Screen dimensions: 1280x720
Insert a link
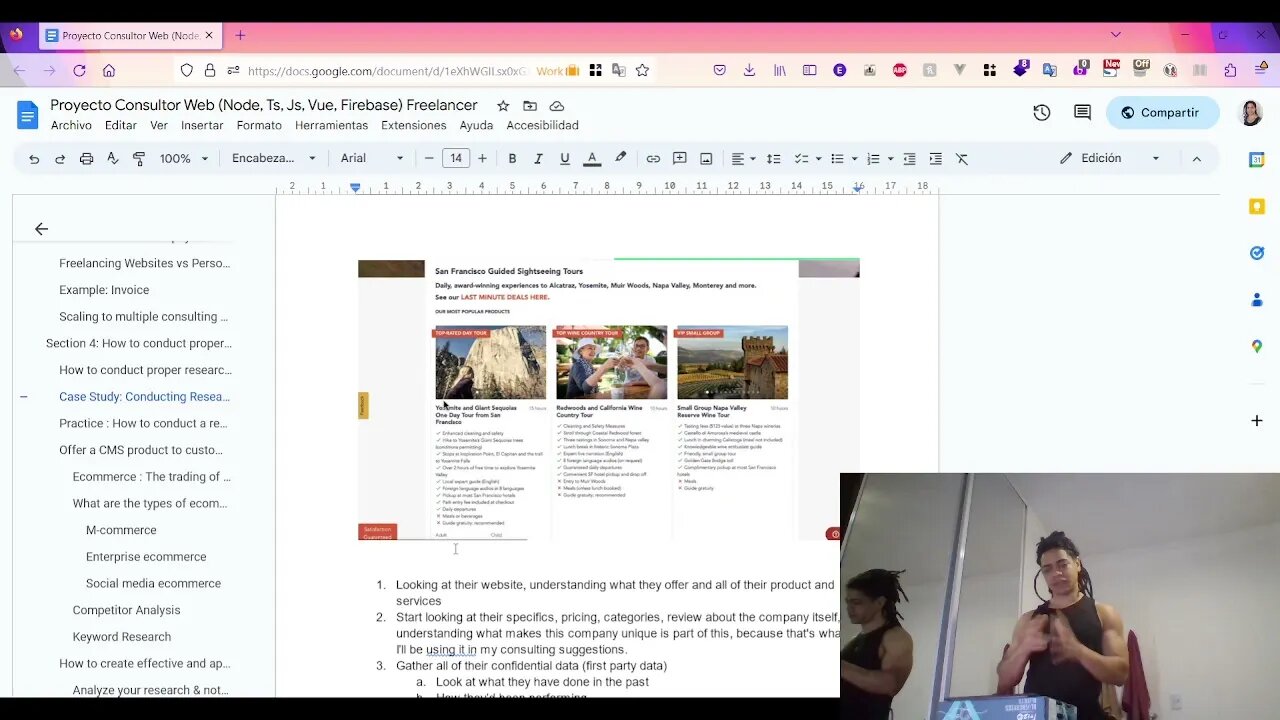[653, 159]
